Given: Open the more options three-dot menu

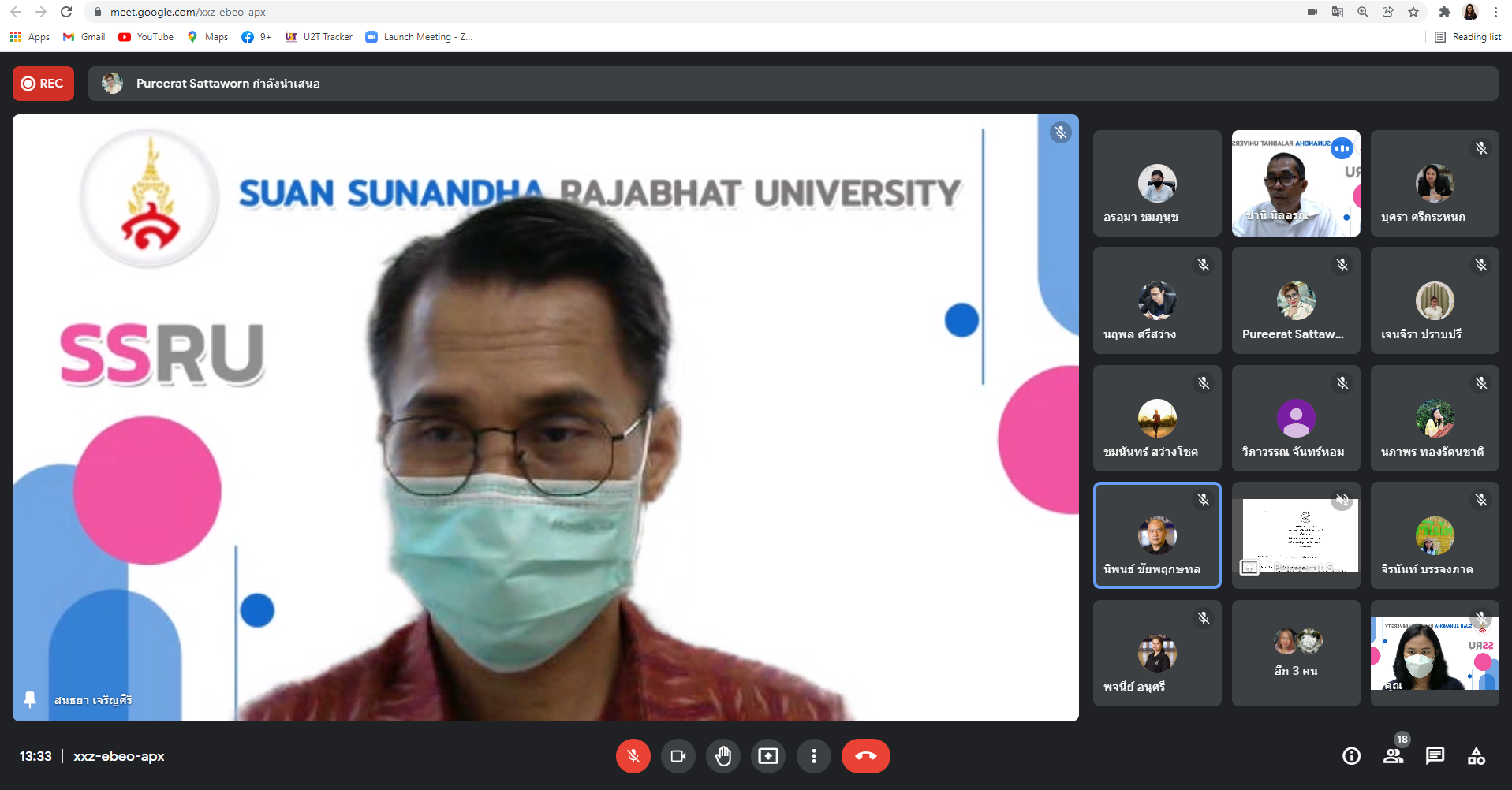Looking at the screenshot, I should click(x=814, y=756).
